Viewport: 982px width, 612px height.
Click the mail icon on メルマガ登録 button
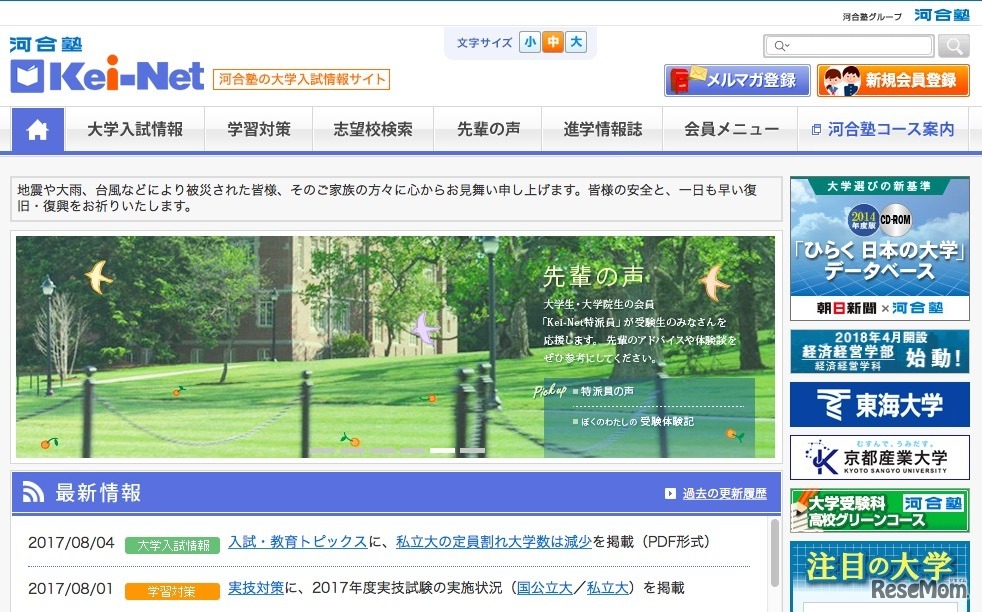(690, 80)
